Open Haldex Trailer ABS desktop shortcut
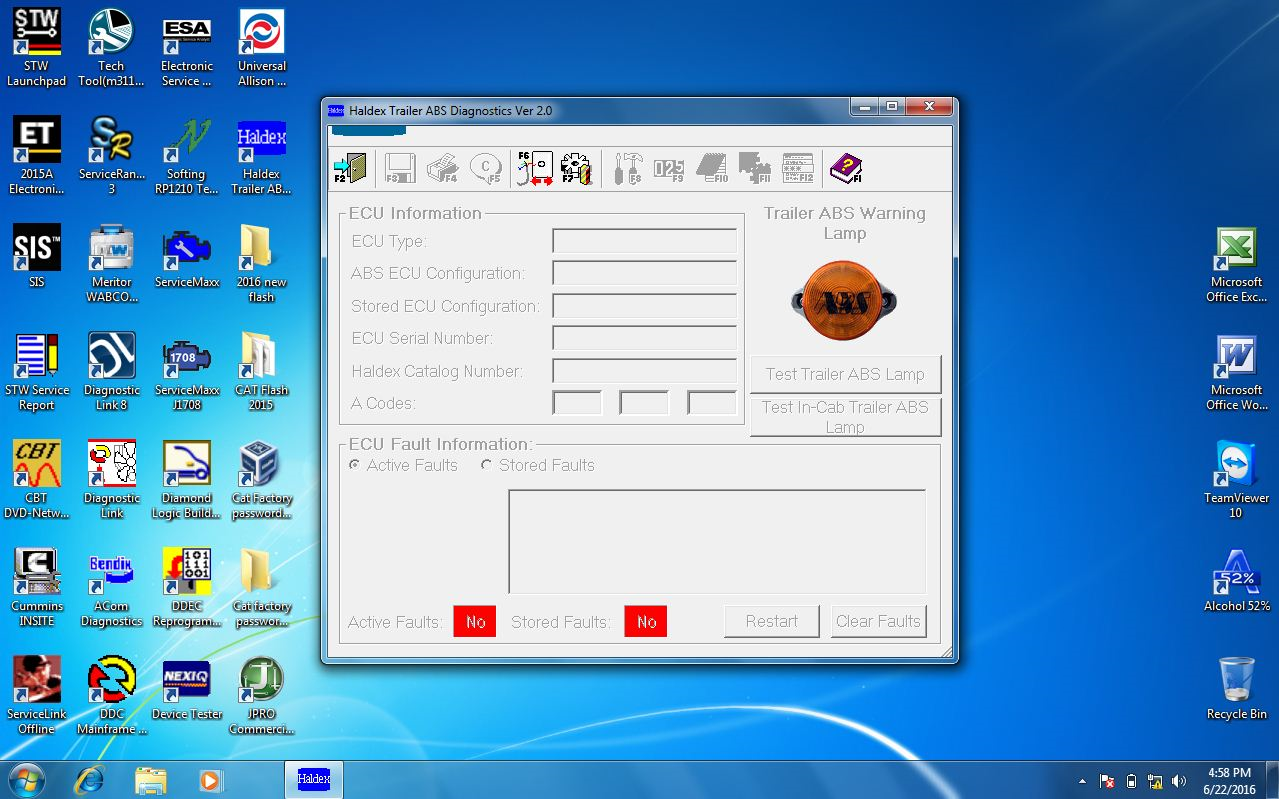Image resolution: width=1279 pixels, height=799 pixels. (x=262, y=156)
